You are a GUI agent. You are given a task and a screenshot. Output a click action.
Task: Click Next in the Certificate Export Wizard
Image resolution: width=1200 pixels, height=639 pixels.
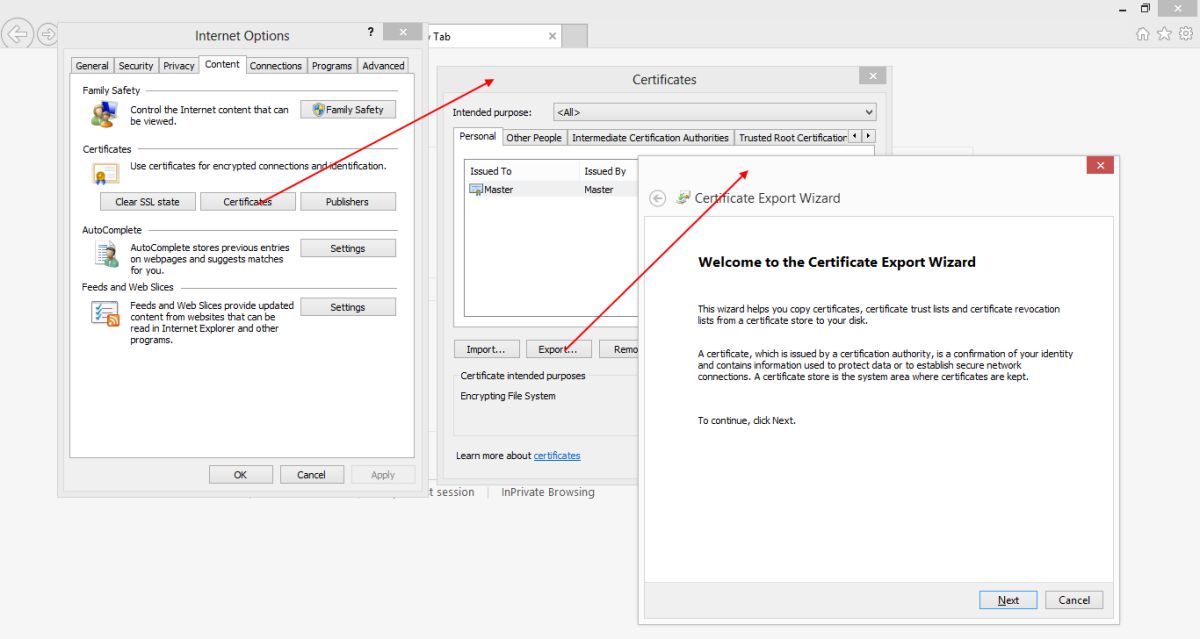pyautogui.click(x=1008, y=600)
